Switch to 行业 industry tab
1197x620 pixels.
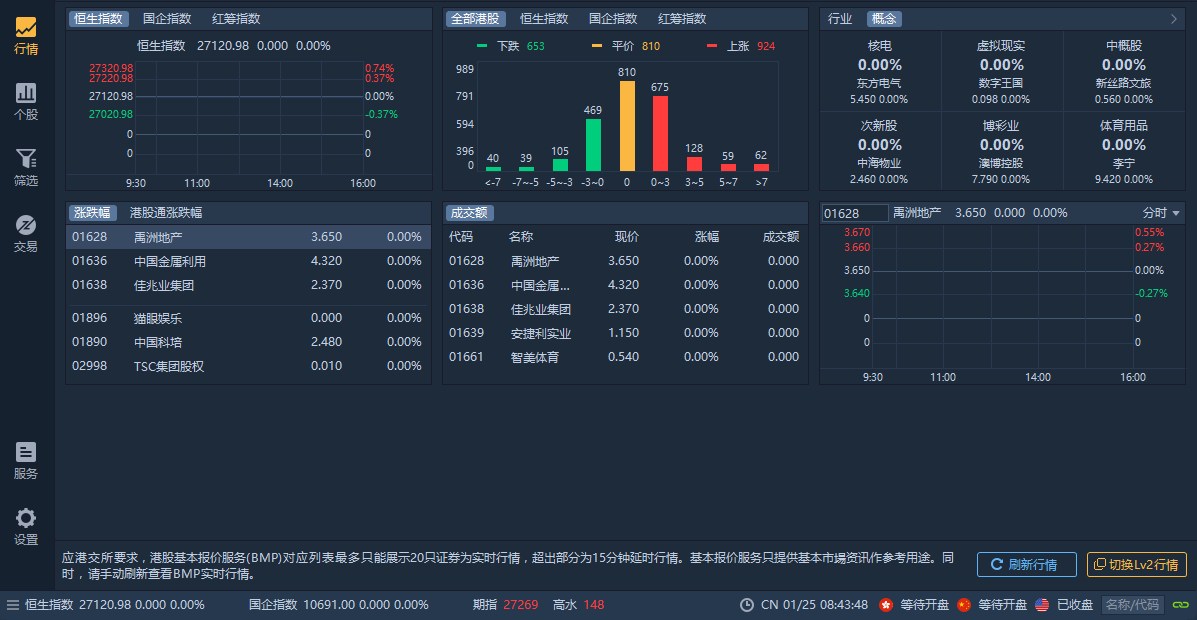click(840, 19)
